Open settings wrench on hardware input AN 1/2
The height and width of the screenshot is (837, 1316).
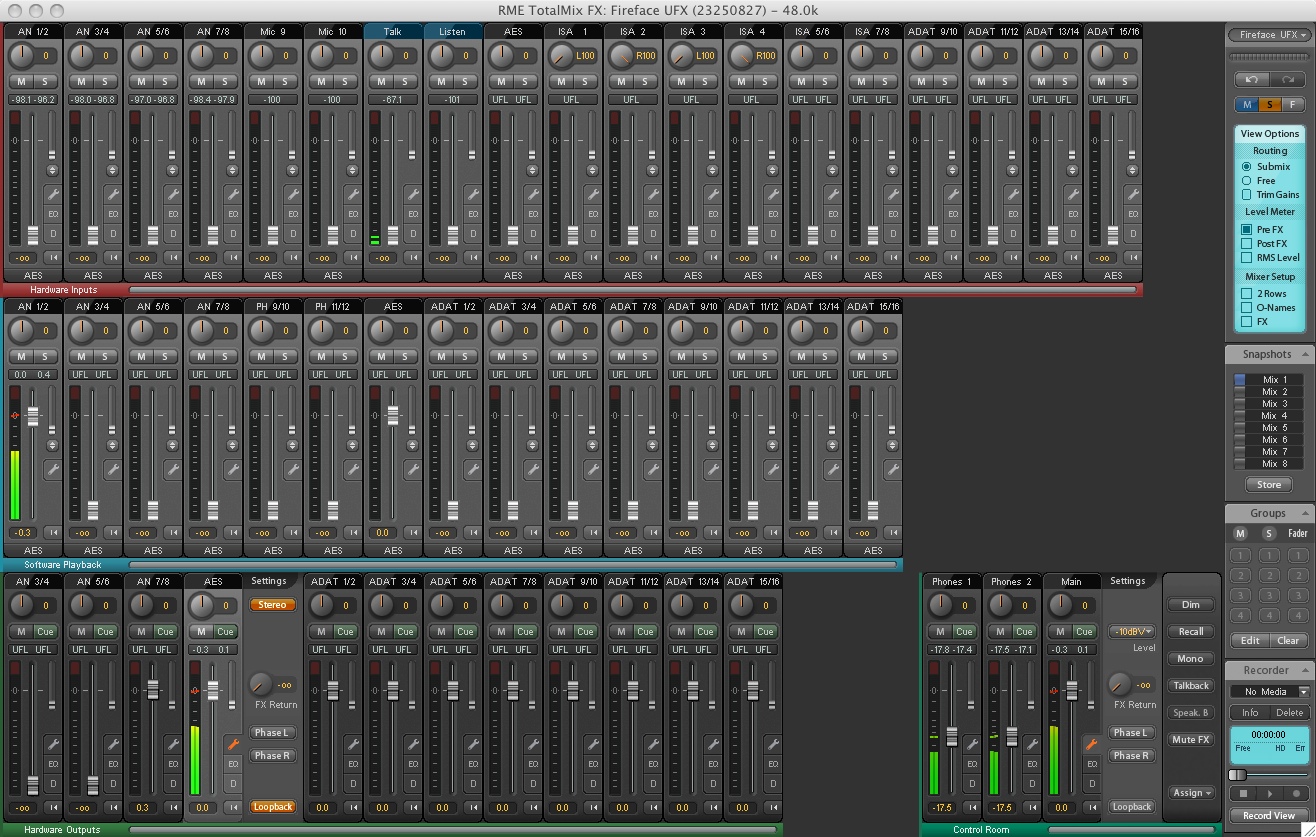click(x=52, y=194)
